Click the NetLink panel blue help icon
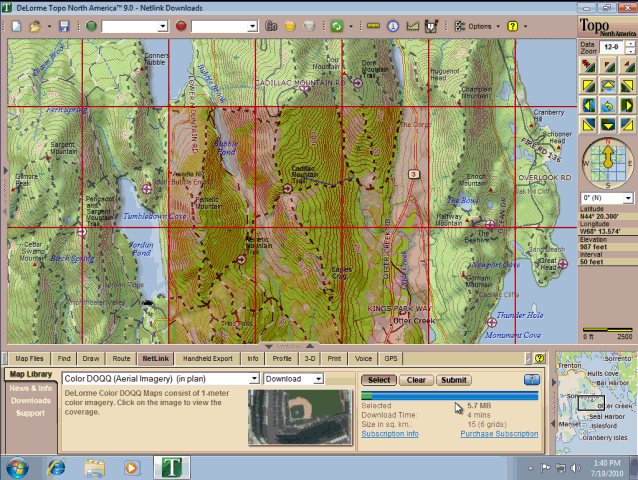The image size is (638, 480). point(532,380)
